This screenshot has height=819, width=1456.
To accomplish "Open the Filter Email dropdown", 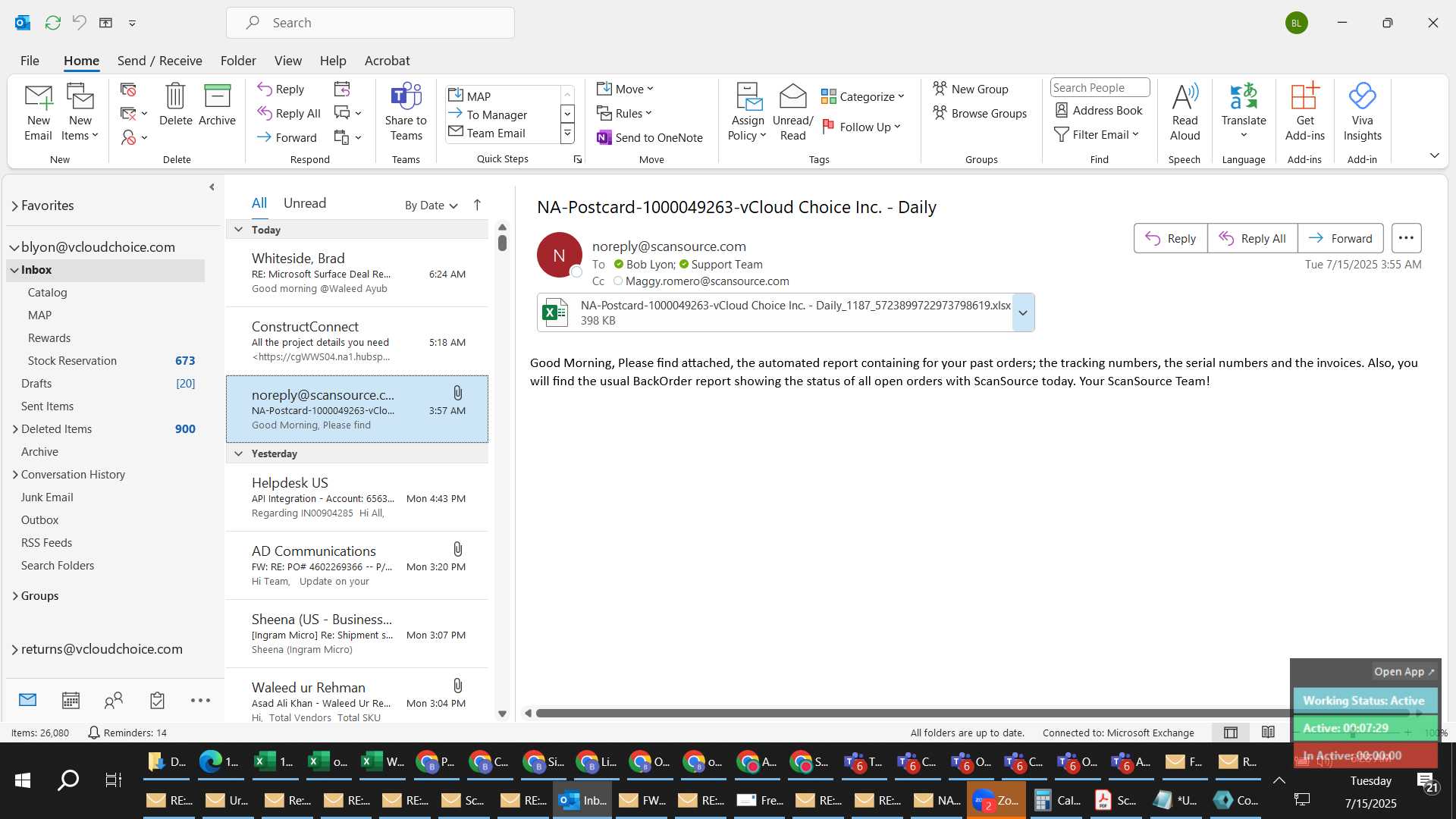I will (1097, 134).
